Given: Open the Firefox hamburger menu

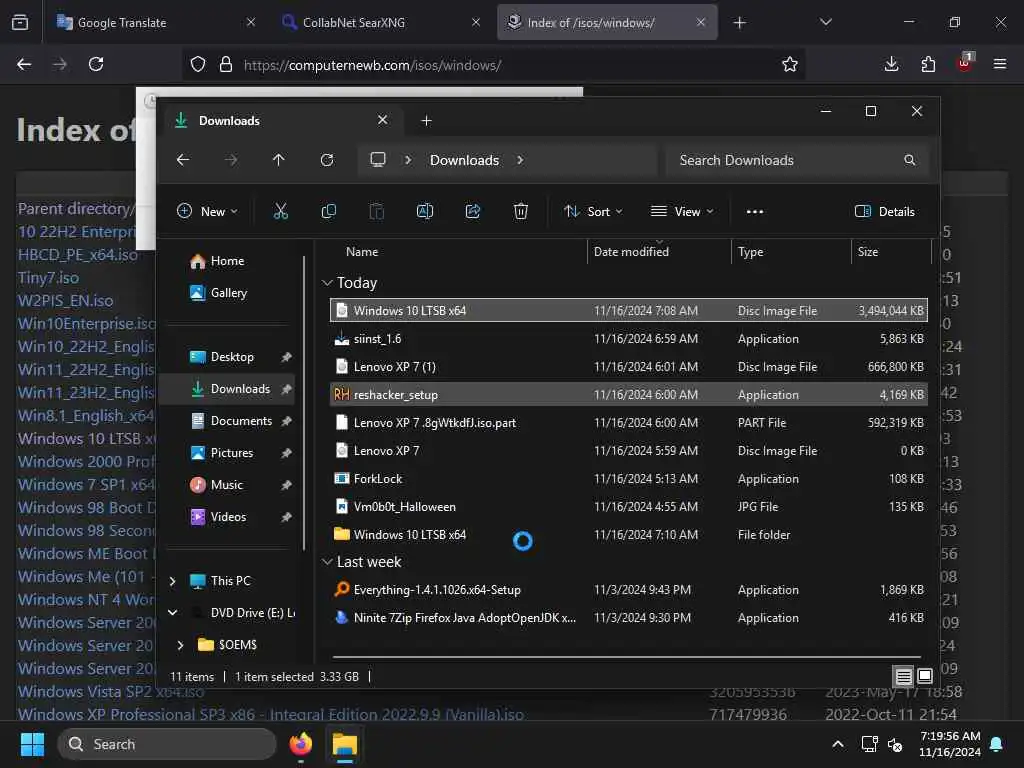Looking at the screenshot, I should tap(1000, 64).
